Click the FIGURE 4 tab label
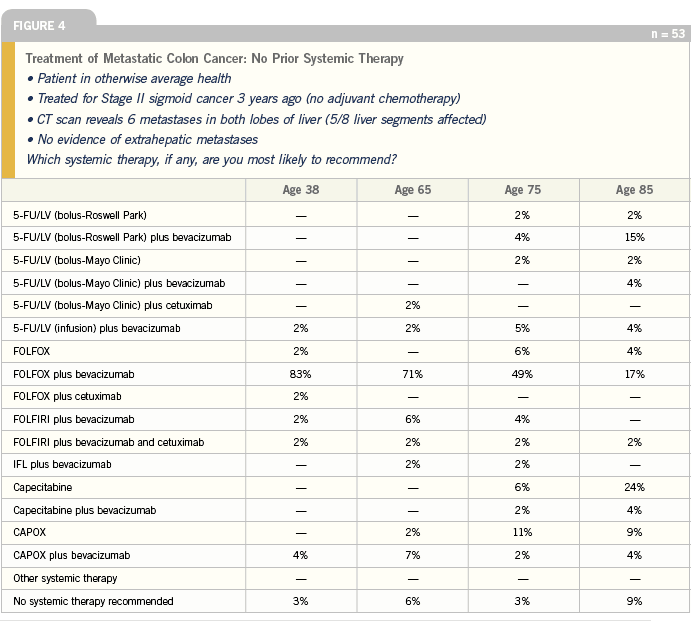The image size is (691, 621). pyautogui.click(x=39, y=26)
